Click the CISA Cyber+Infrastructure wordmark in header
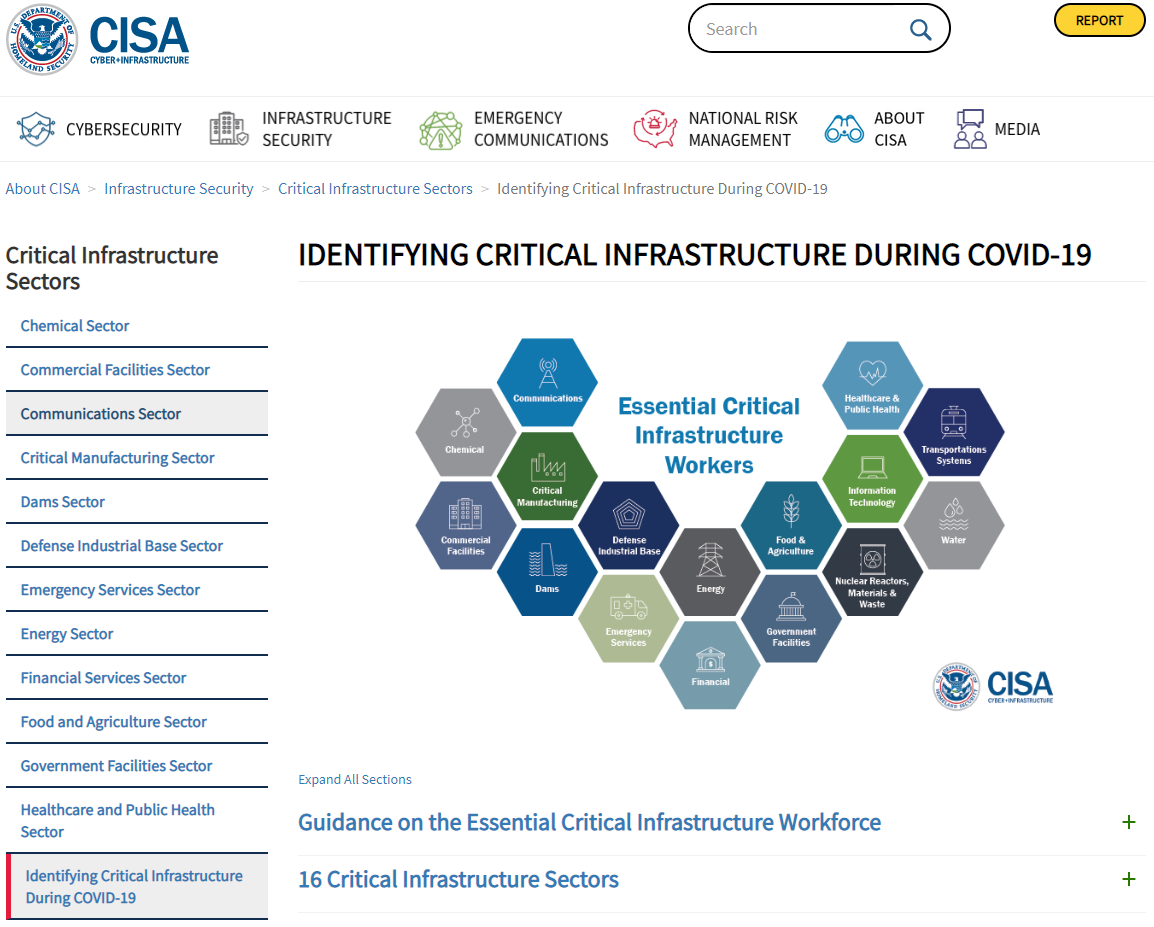Screen dimensions: 1154x927 tap(139, 40)
